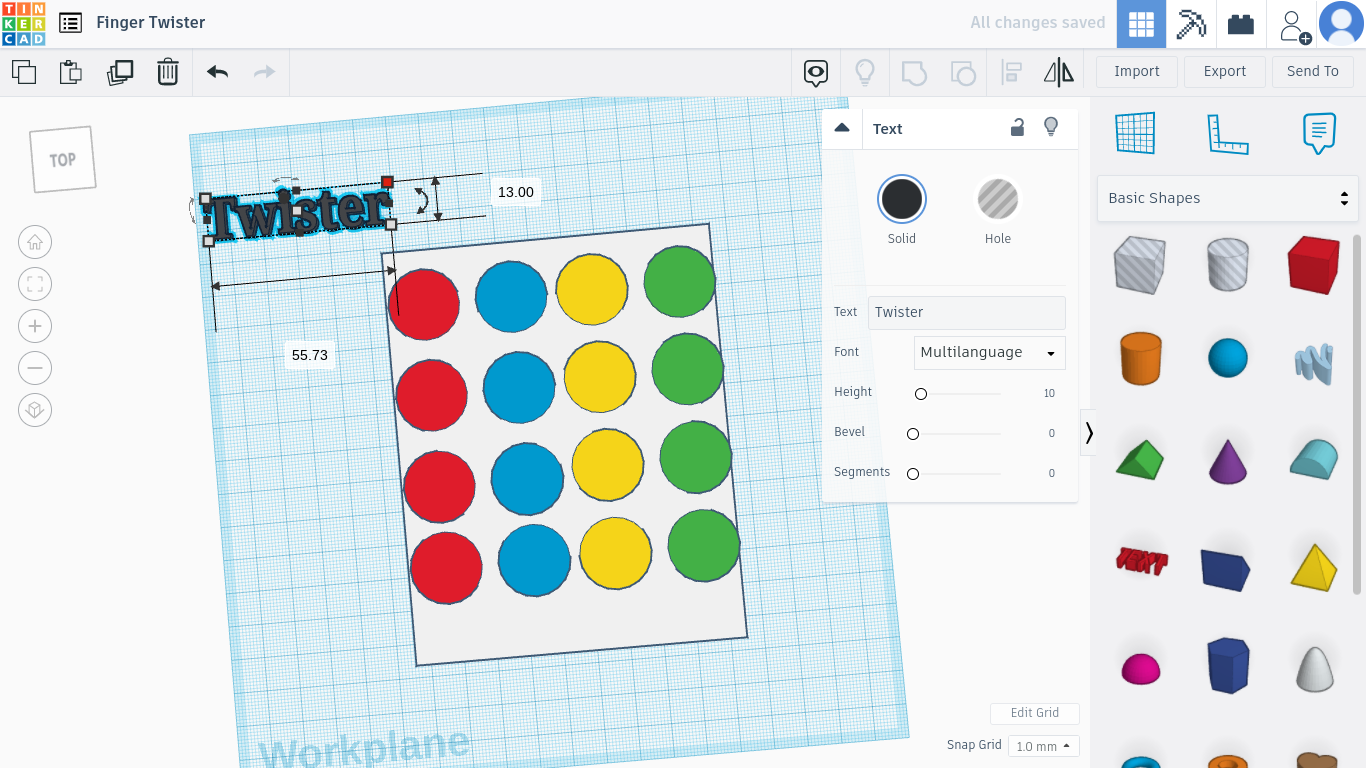Screen dimensions: 1366x768
Task: Add the purple Cone shape
Action: [1228, 459]
